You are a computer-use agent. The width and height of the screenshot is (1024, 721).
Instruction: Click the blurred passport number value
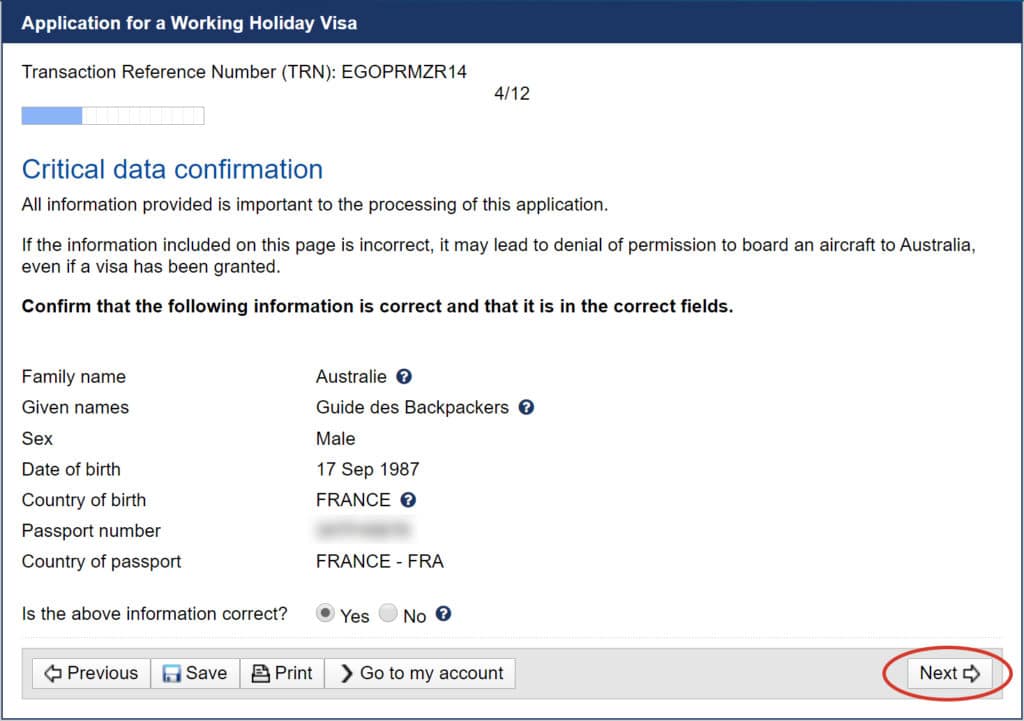pyautogui.click(x=363, y=530)
